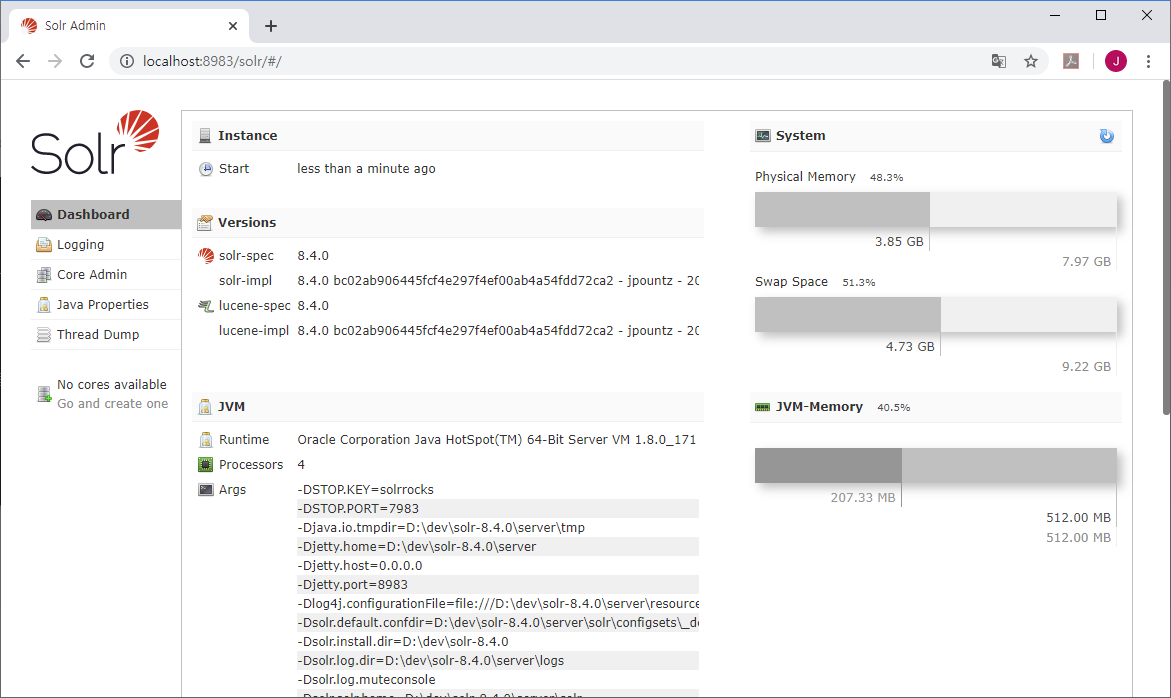Open the Logging page

click(105, 244)
